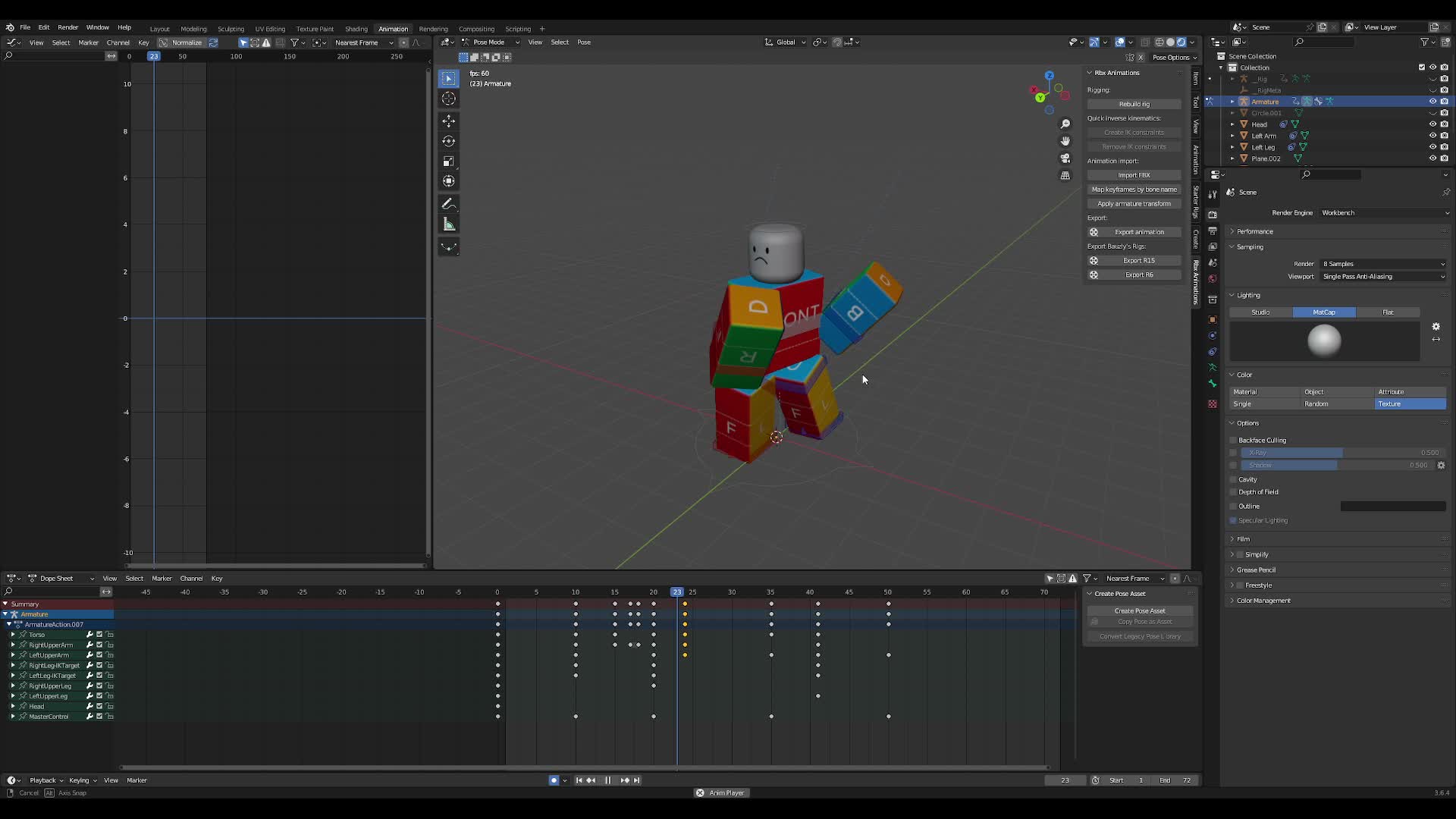Image resolution: width=1456 pixels, height=819 pixels.
Task: Enable the Cavity checkbox
Action: 1233,480
